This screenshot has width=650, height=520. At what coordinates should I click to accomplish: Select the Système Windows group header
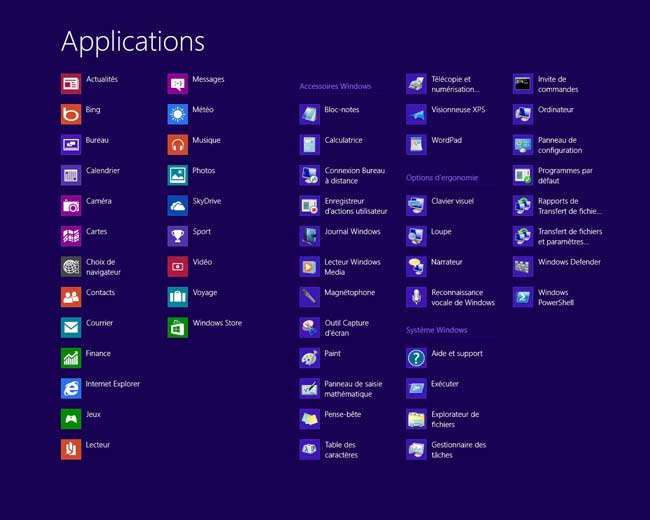437,330
